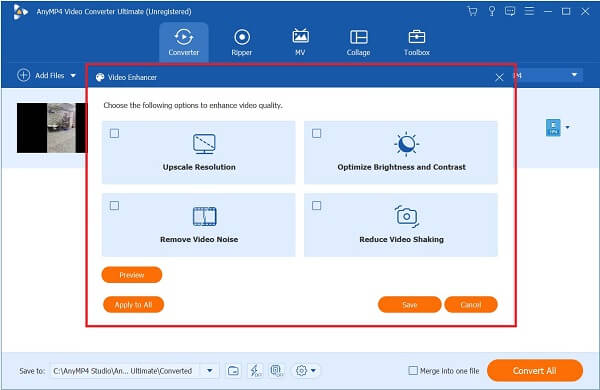This screenshot has width=600, height=390.
Task: Open the feedback chat icon
Action: click(x=510, y=11)
